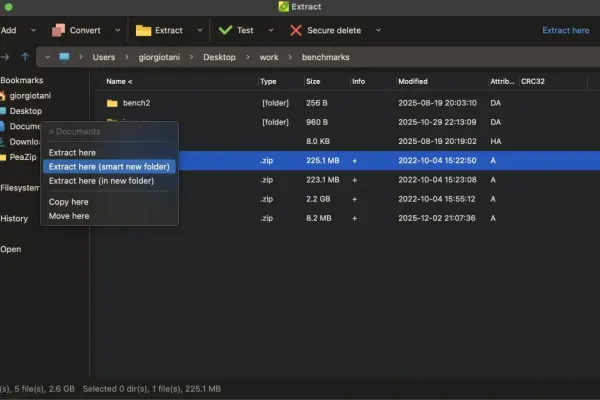Click the giorgiotani home bookmark icon

tap(2, 96)
